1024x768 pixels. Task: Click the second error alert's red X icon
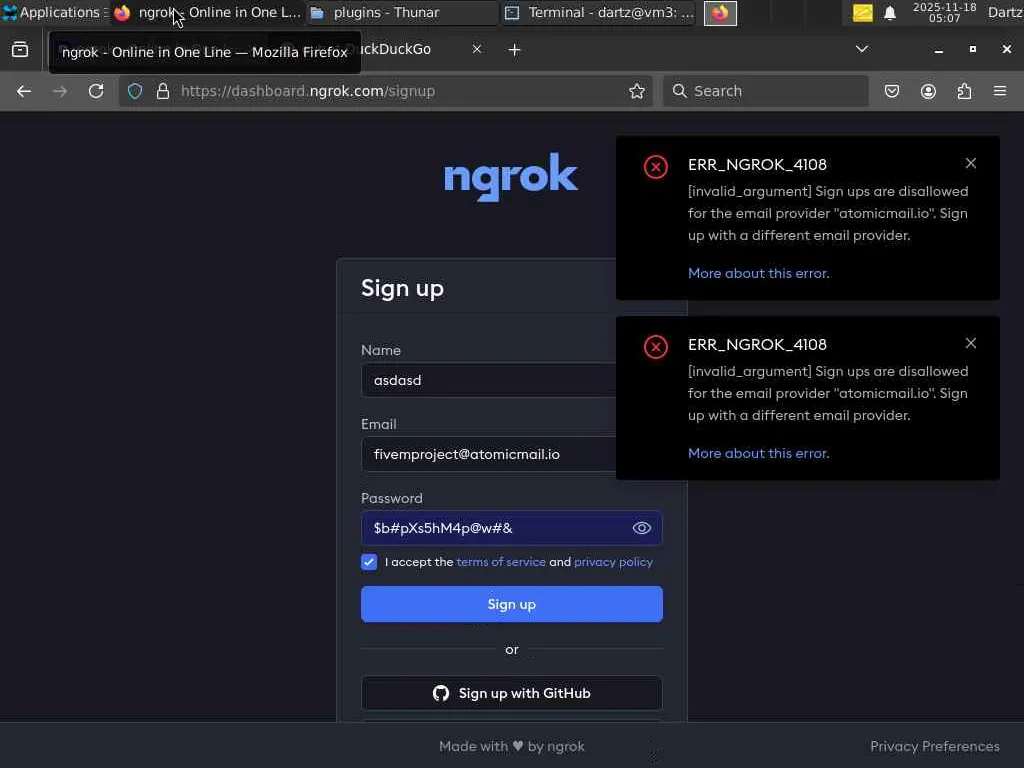[656, 347]
